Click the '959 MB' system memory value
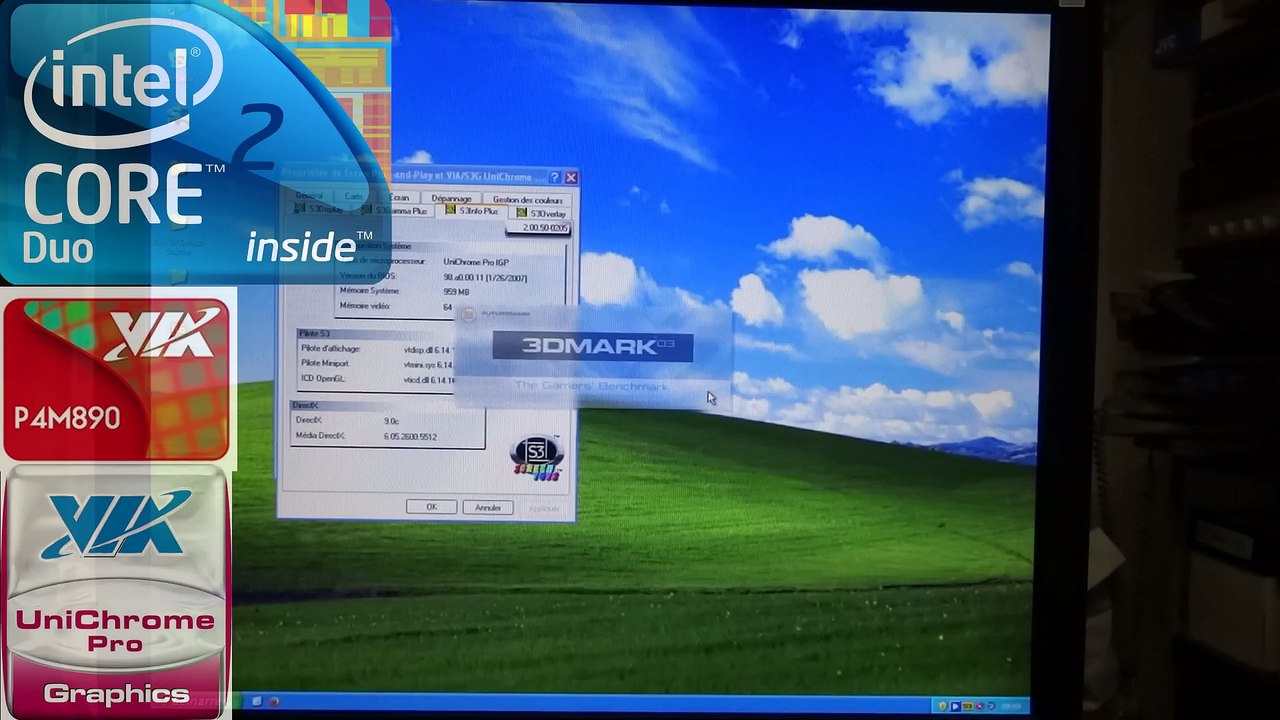Image resolution: width=1280 pixels, height=720 pixels. point(456,292)
